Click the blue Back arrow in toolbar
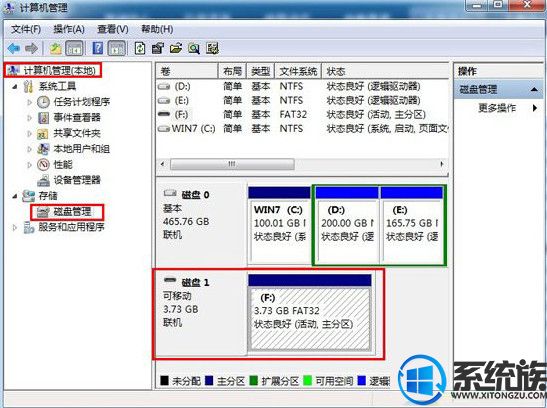The width and height of the screenshot is (547, 408). click(14, 48)
